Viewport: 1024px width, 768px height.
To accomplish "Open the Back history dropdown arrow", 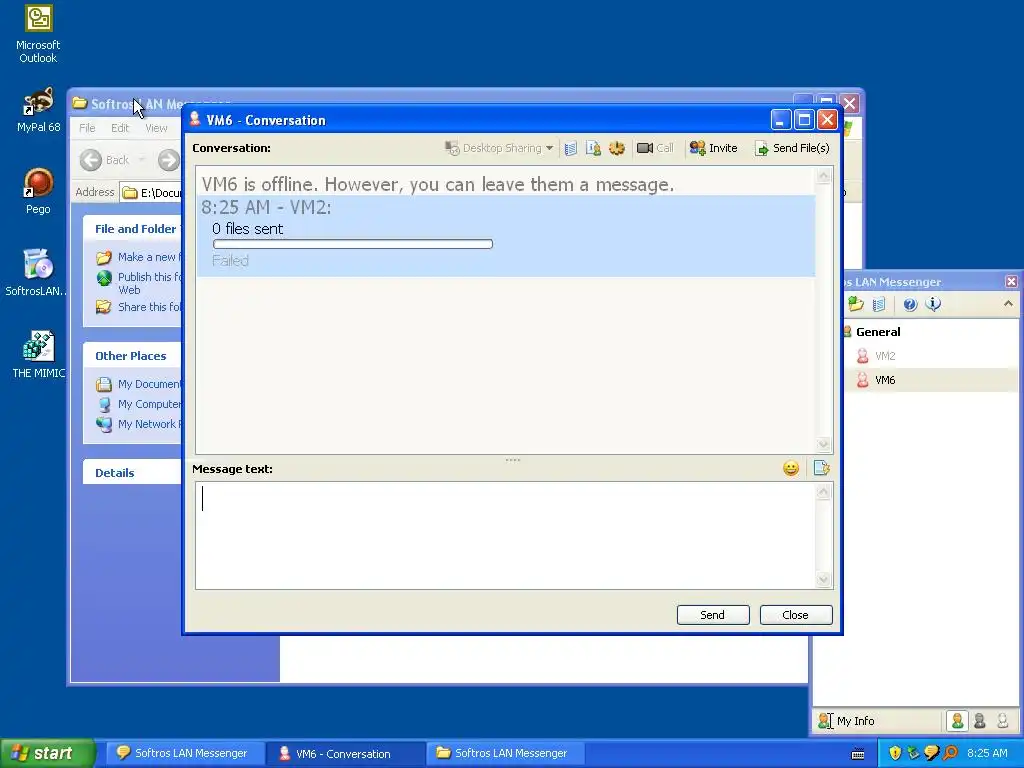I will point(142,160).
